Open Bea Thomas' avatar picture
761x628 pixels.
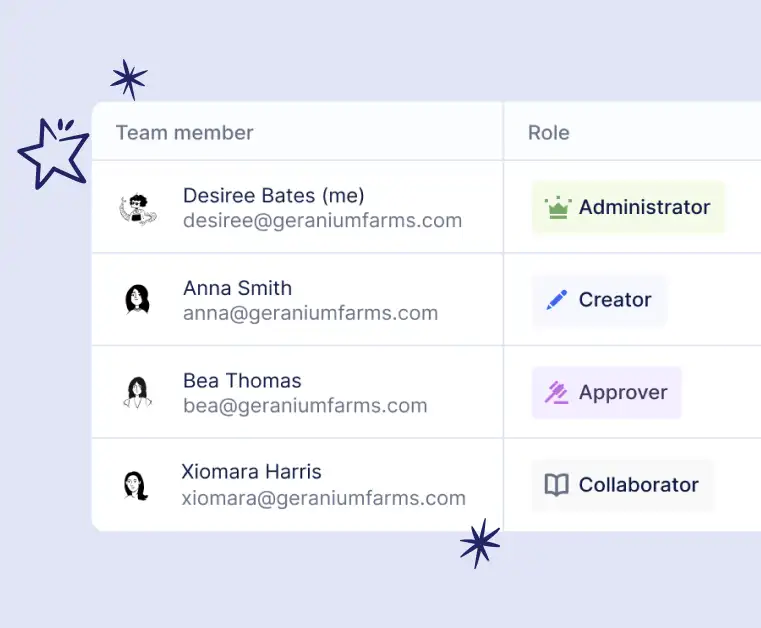click(x=137, y=392)
